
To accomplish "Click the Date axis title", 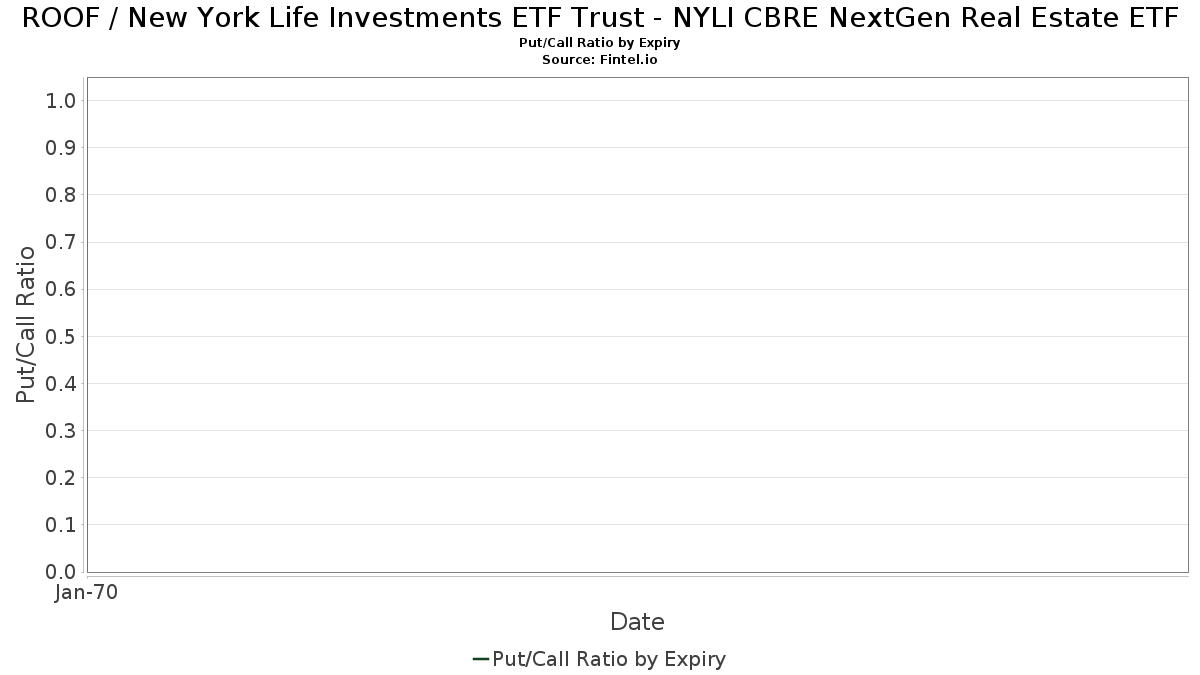I will tap(637, 622).
